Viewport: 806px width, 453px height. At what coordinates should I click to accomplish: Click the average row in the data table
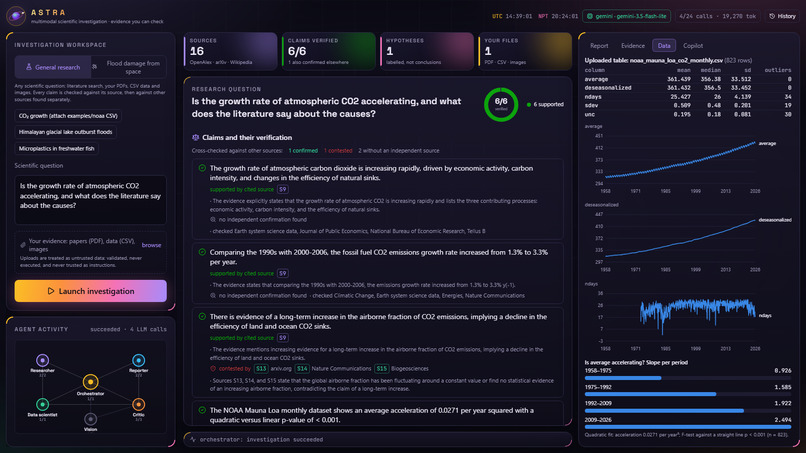point(688,79)
